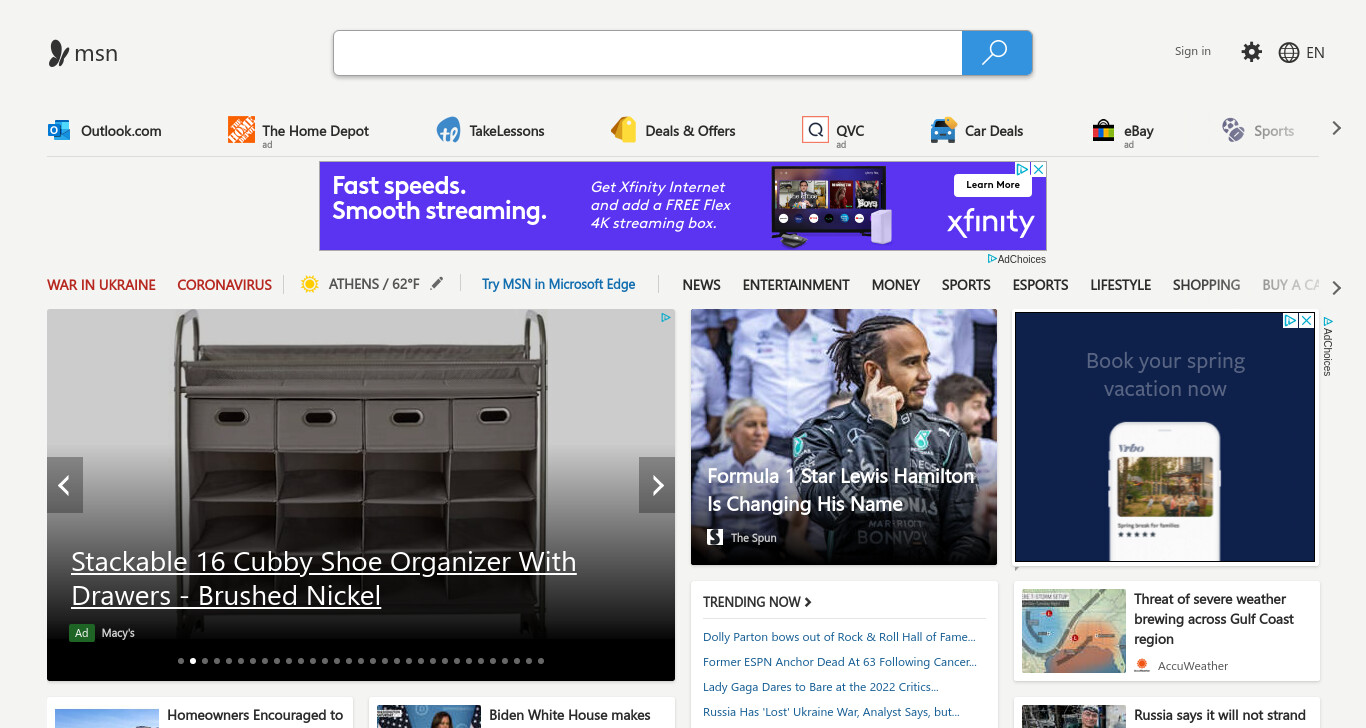Open the NEWS tab
This screenshot has width=1366, height=728.
coord(701,285)
